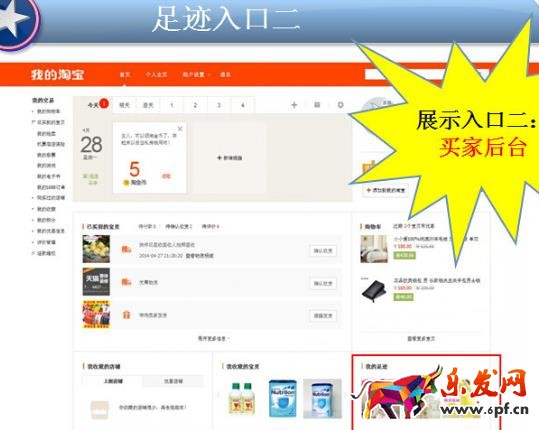Image resolution: width=539 pixels, height=430 pixels.
Task: Click the previous arrow in 我收藏的宝贝 carousel
Action: 219,395
